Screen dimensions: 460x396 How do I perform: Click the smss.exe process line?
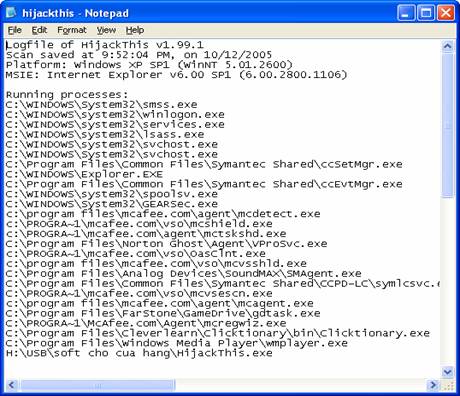tap(101, 105)
